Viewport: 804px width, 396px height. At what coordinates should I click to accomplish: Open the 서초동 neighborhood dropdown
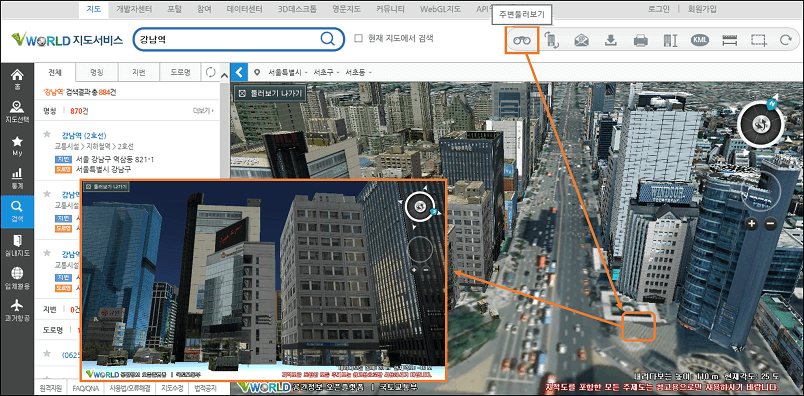pyautogui.click(x=357, y=72)
